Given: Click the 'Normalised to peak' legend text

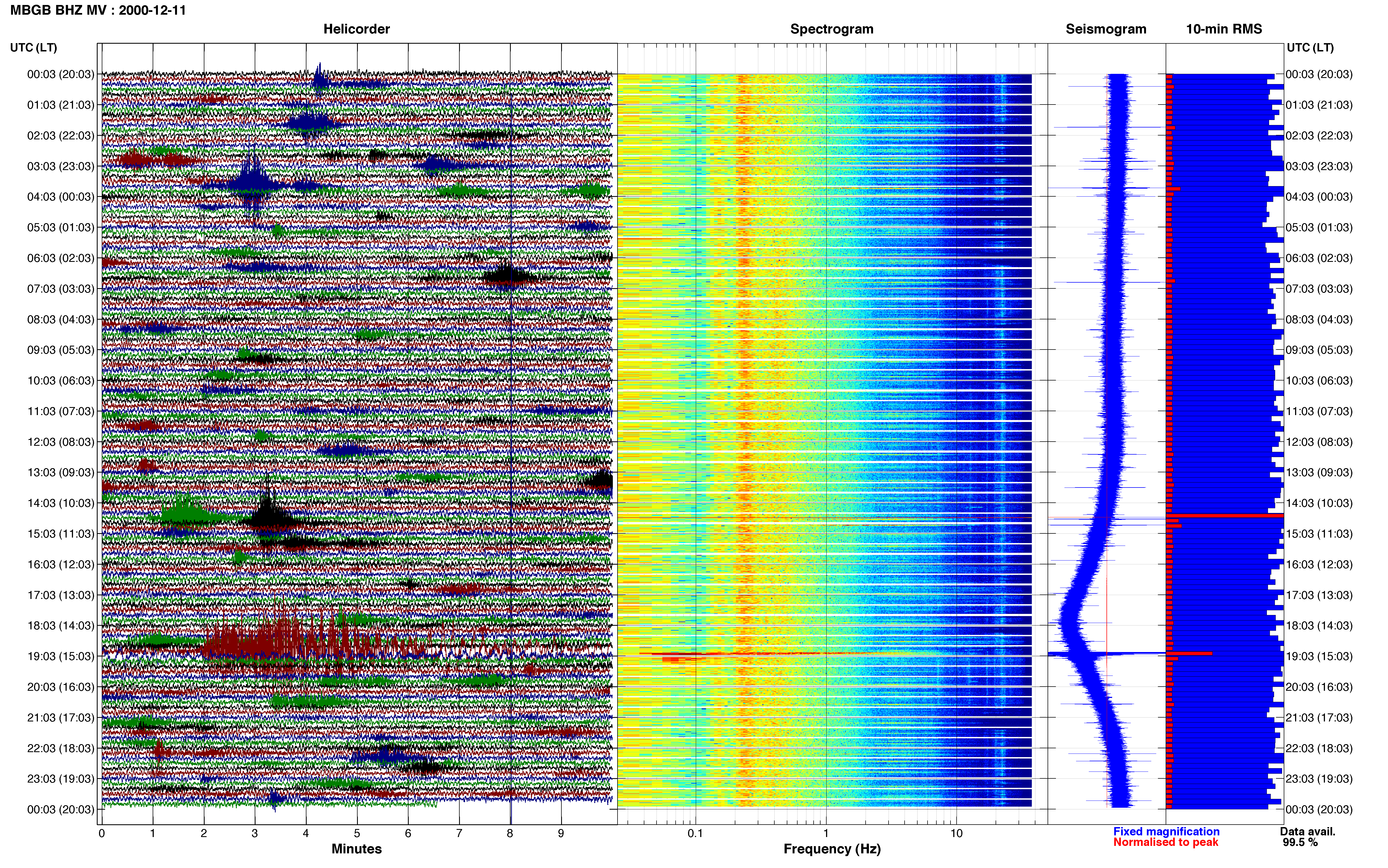Looking at the screenshot, I should coord(1165,843).
